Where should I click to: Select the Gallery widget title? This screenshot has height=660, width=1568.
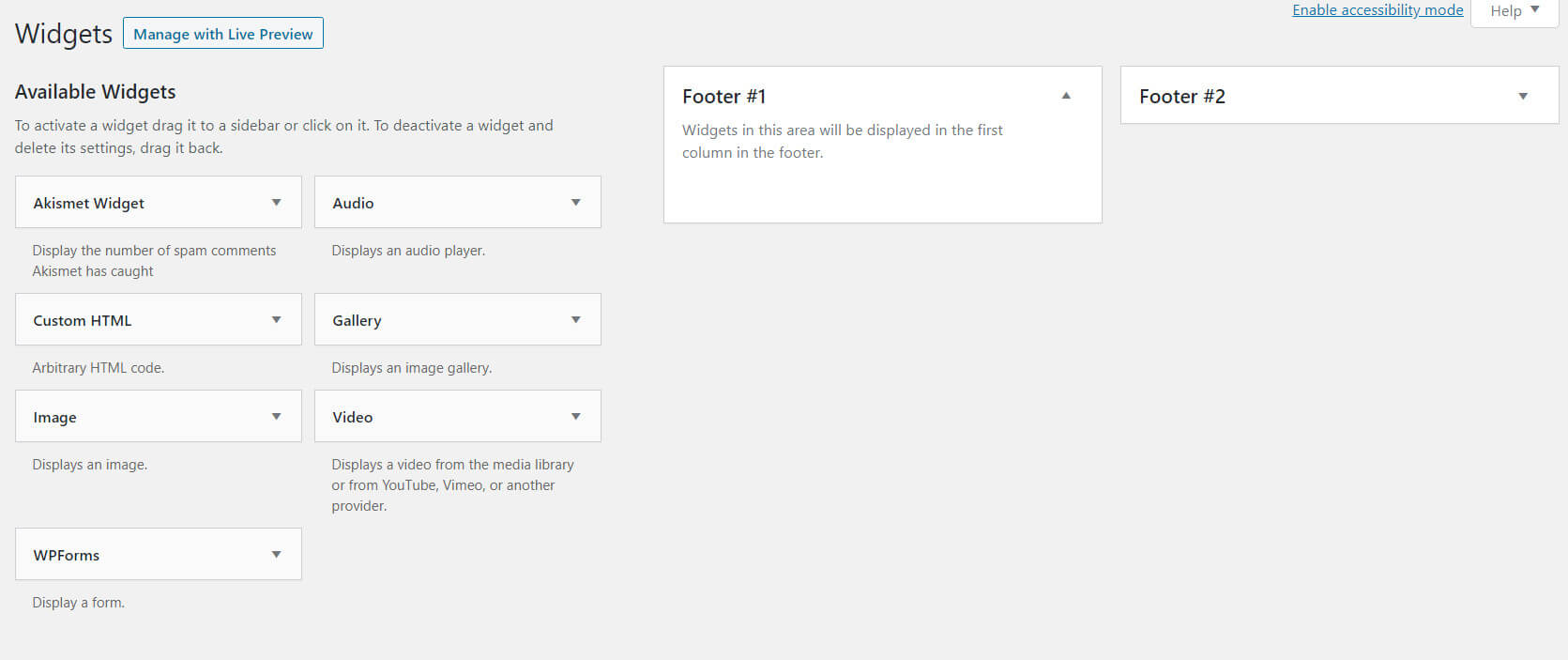357,320
